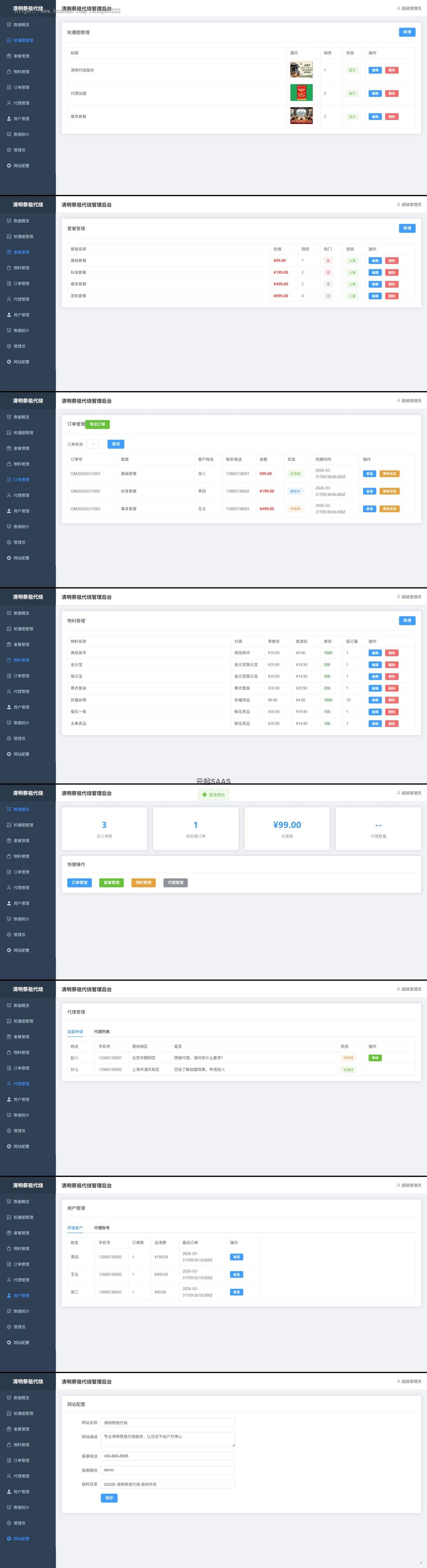The image size is (427, 1568).
Task: Click the orange 物料管理 quick action button
Action: coord(144,883)
